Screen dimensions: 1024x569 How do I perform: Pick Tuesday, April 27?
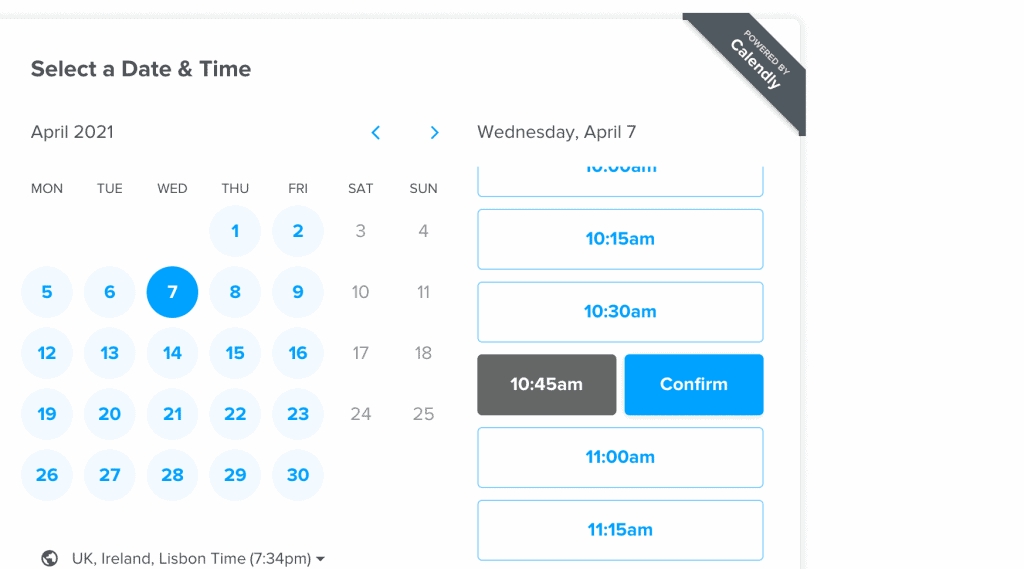(x=110, y=475)
